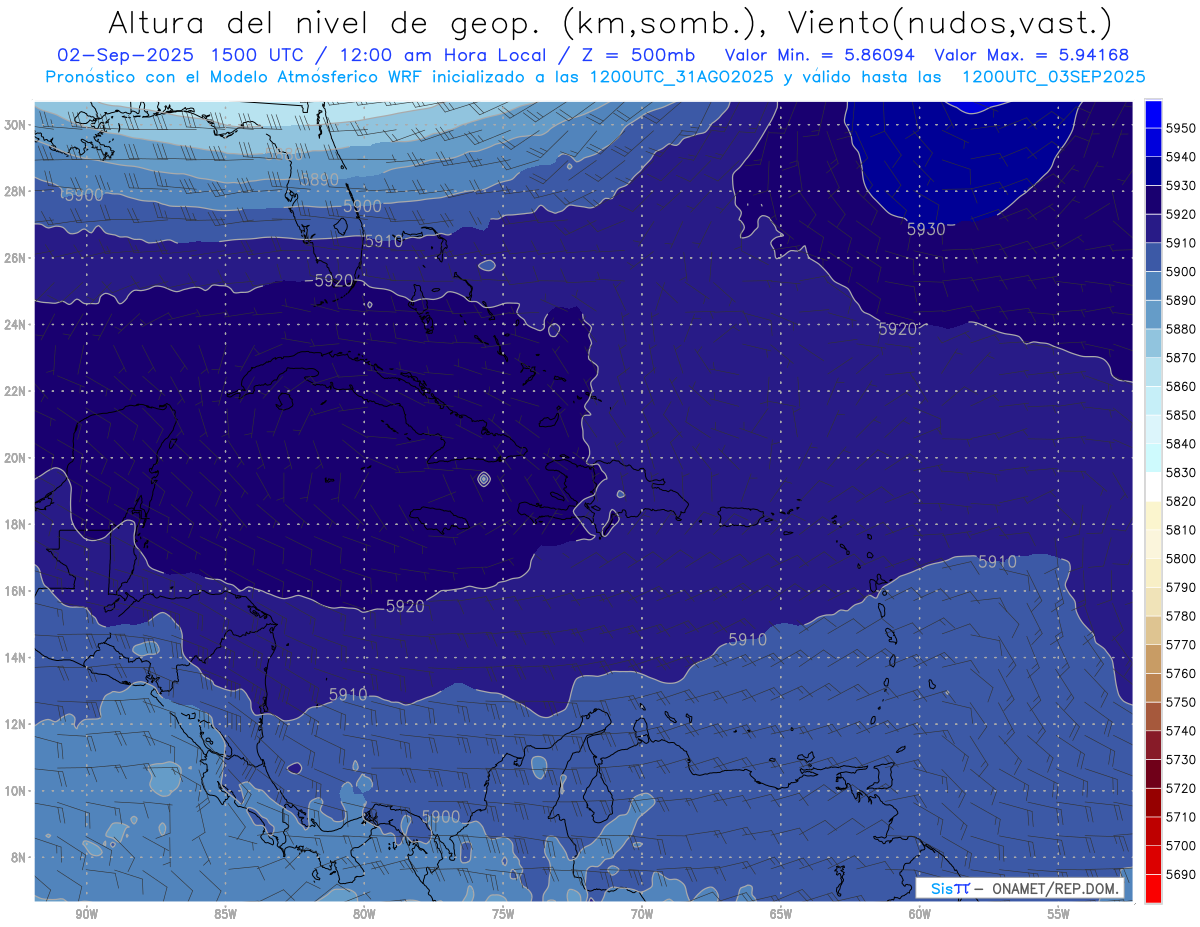Click the 12N latitude label

15,724
